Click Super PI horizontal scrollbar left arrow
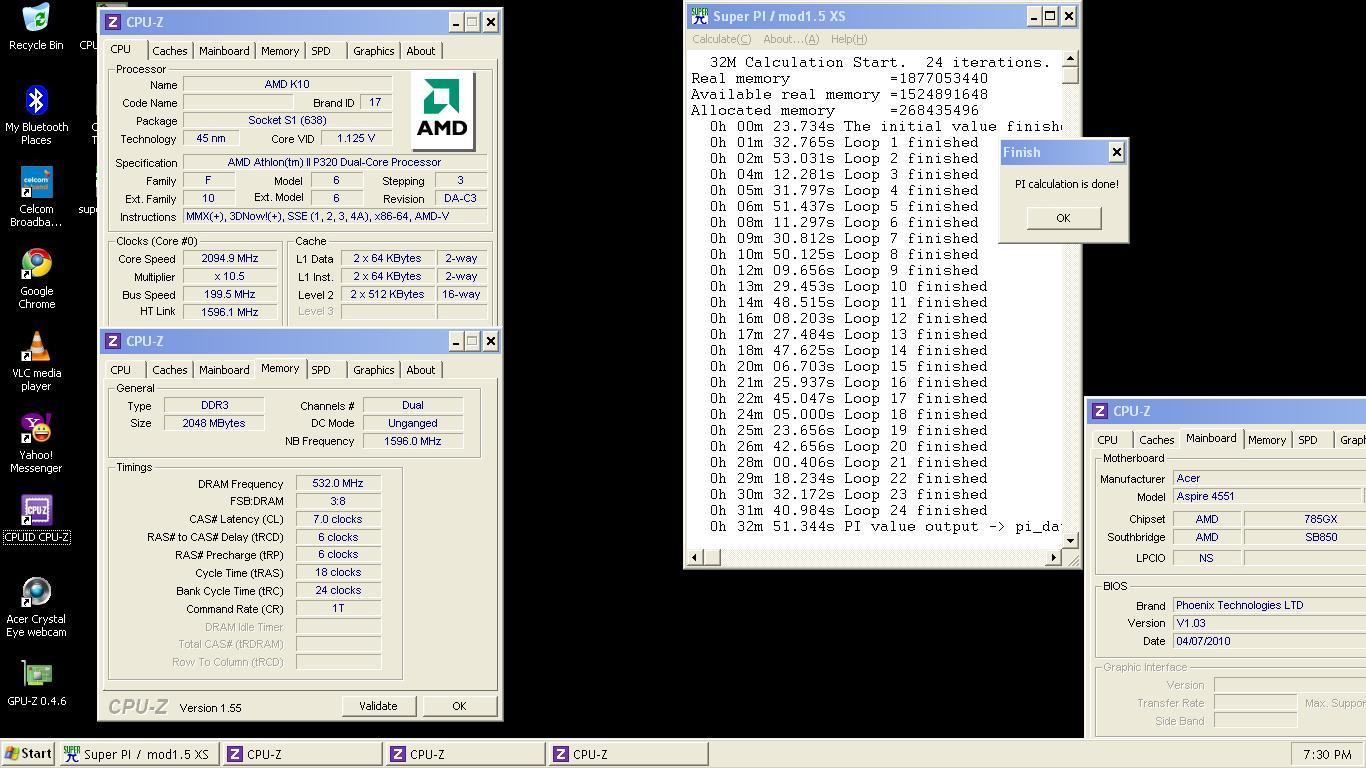1366x768 pixels. (x=696, y=557)
